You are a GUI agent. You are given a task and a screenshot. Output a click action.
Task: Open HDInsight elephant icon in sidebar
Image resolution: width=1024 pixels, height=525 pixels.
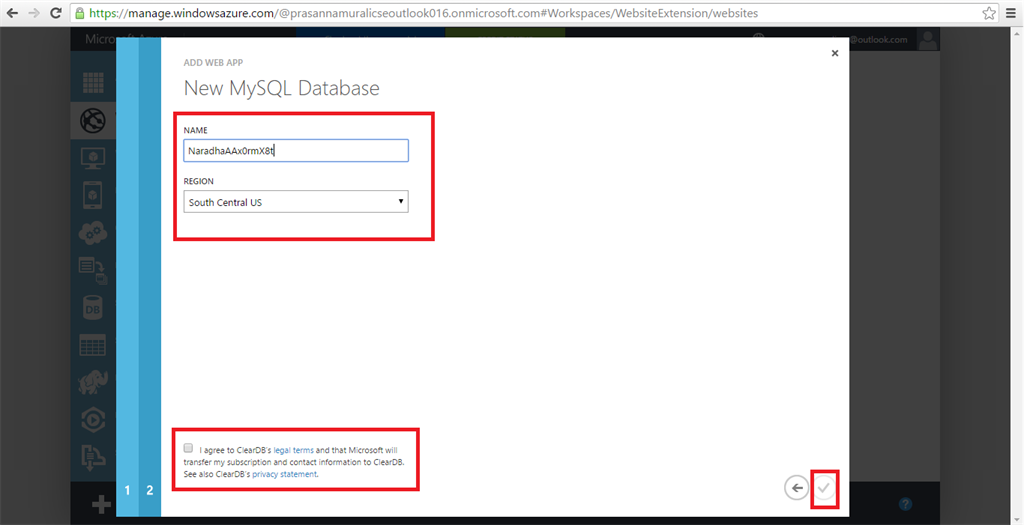pos(93,383)
